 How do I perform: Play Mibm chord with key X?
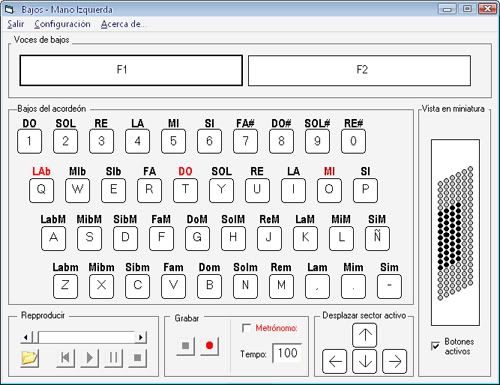point(102,286)
